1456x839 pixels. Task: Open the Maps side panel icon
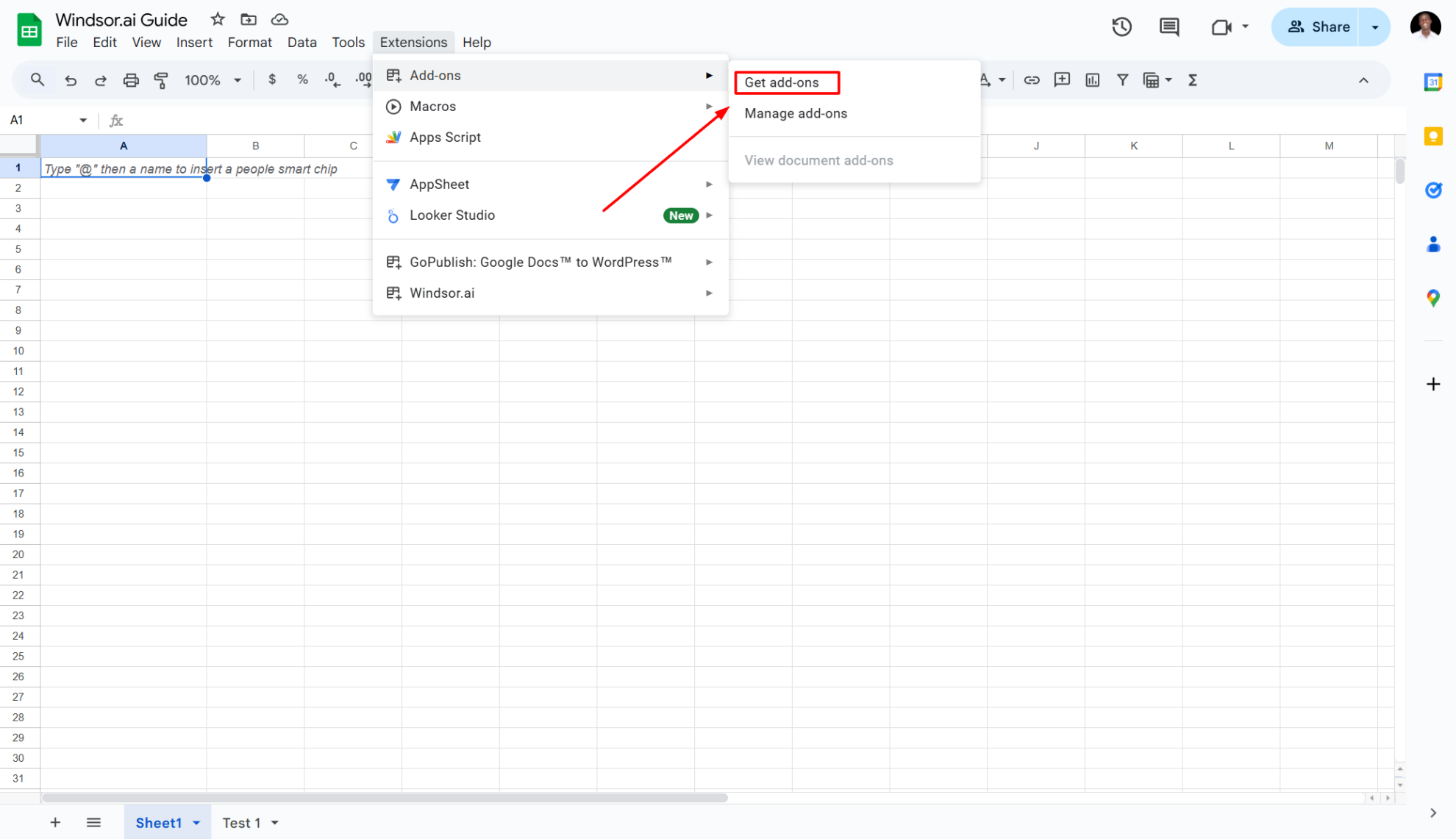(x=1433, y=298)
